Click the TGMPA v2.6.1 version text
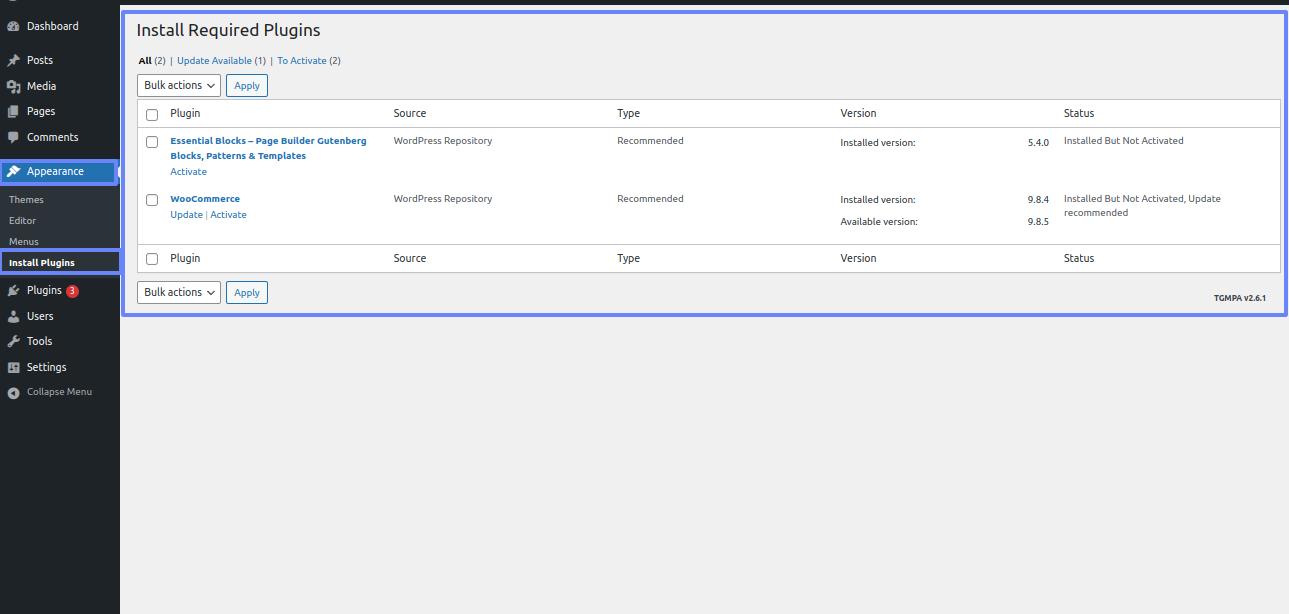This screenshot has height=614, width=1289. 1240,298
